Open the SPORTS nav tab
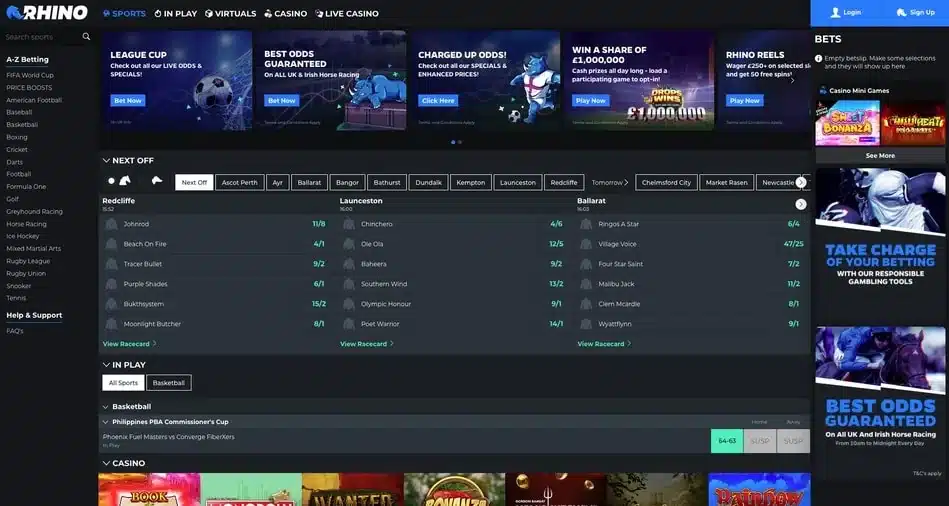Viewport: 949px width, 506px height. point(124,13)
